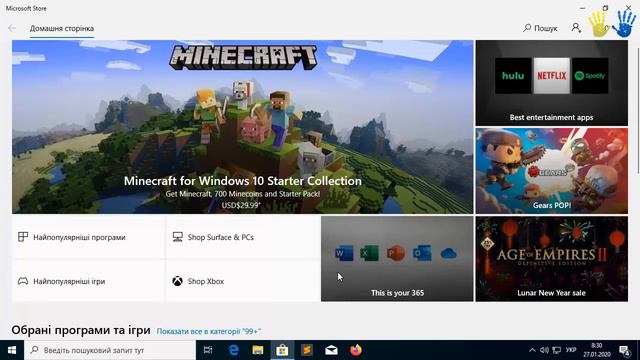Screen dimensions: 640x360
Task: Open the volume control in the tray
Action: 544,350
